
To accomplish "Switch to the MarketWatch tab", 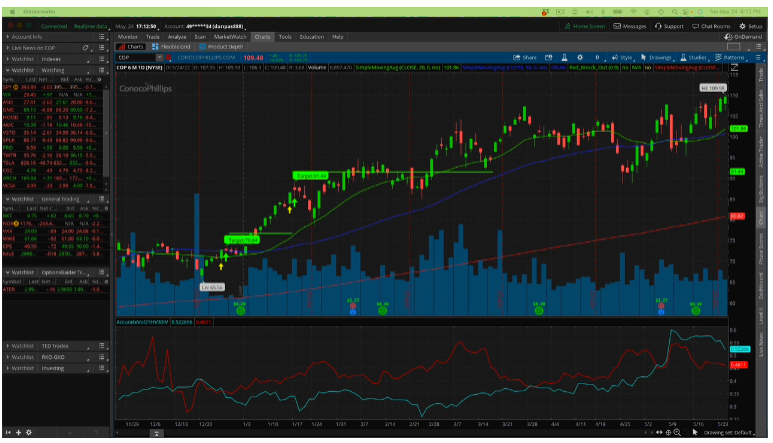I will [230, 37].
